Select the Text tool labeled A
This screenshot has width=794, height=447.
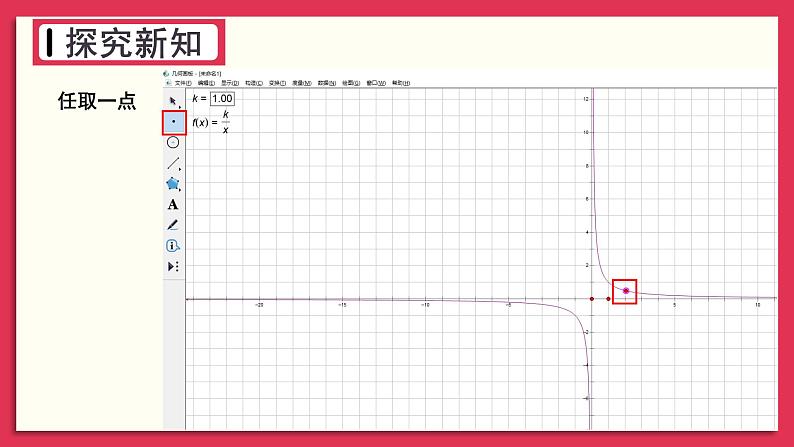coord(173,205)
